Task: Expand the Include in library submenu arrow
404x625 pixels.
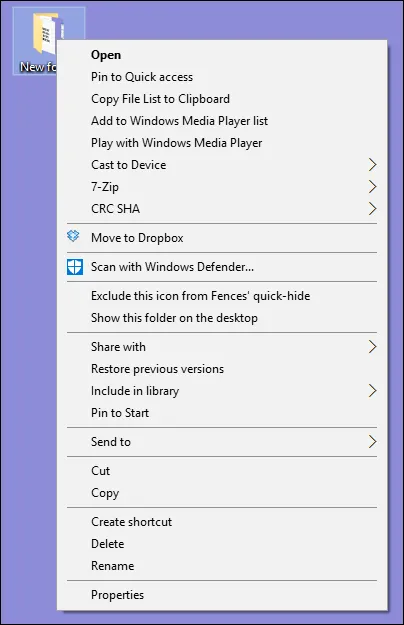Action: point(372,391)
